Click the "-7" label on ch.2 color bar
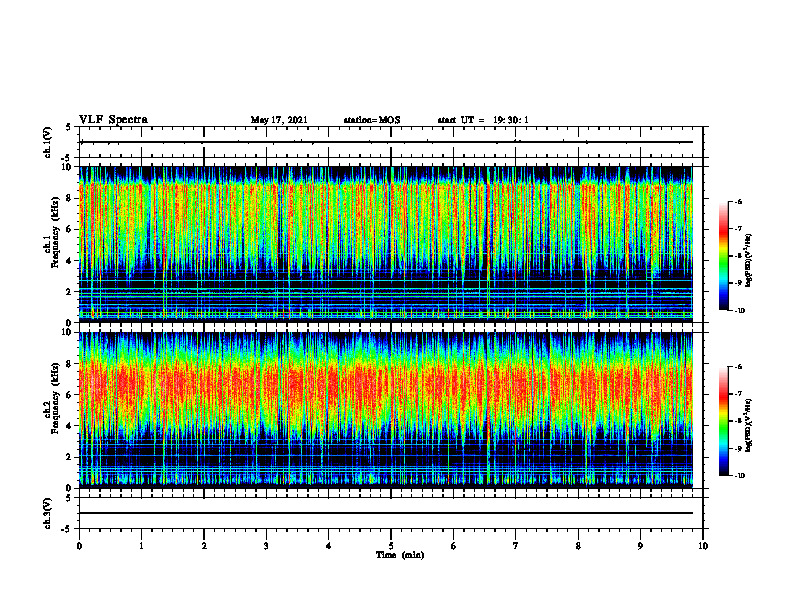 point(738,394)
